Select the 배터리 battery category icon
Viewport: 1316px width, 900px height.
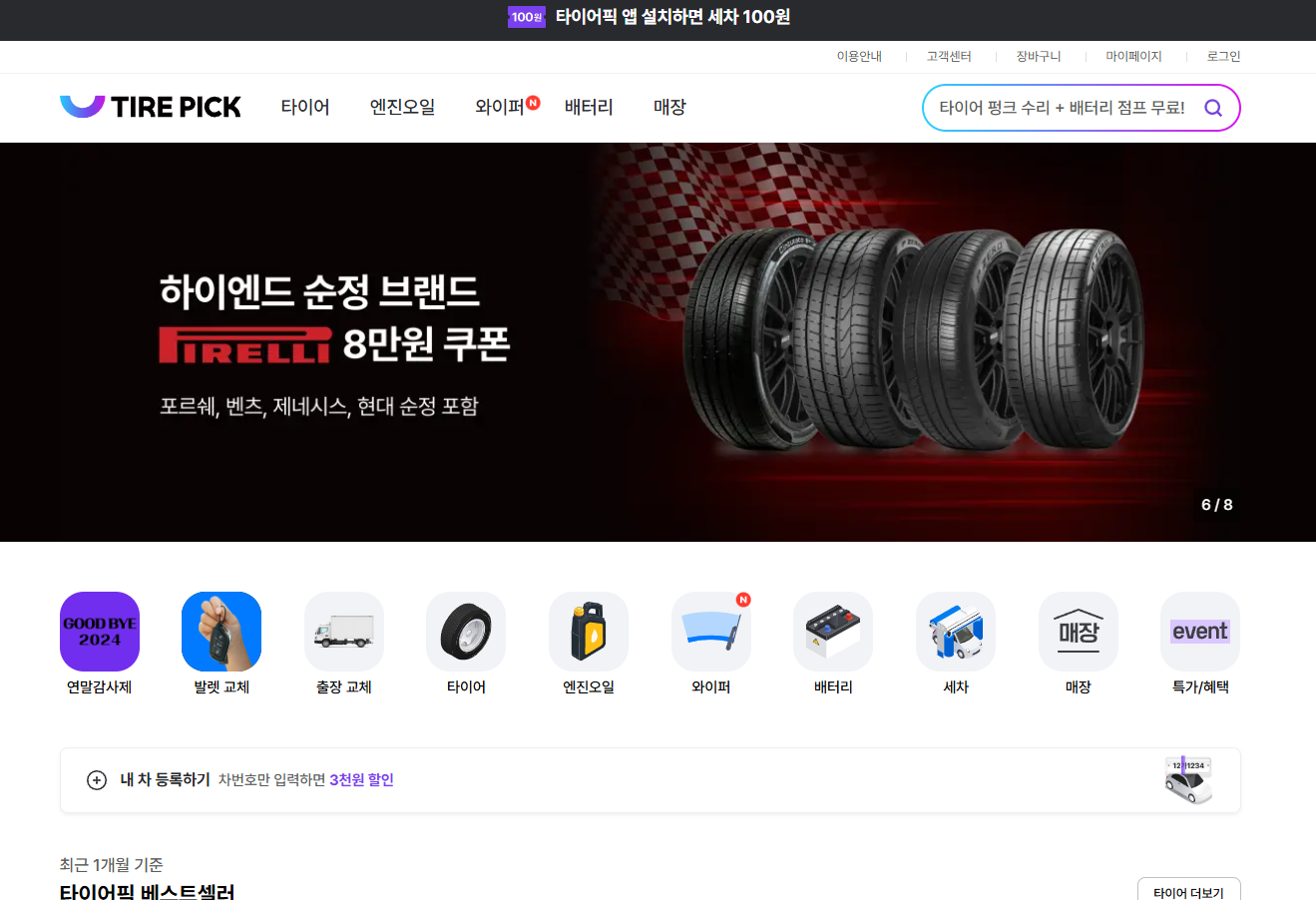coord(833,632)
